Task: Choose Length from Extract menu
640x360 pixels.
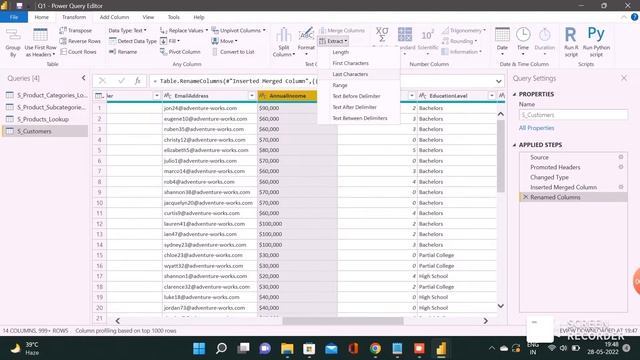Action: [340, 52]
